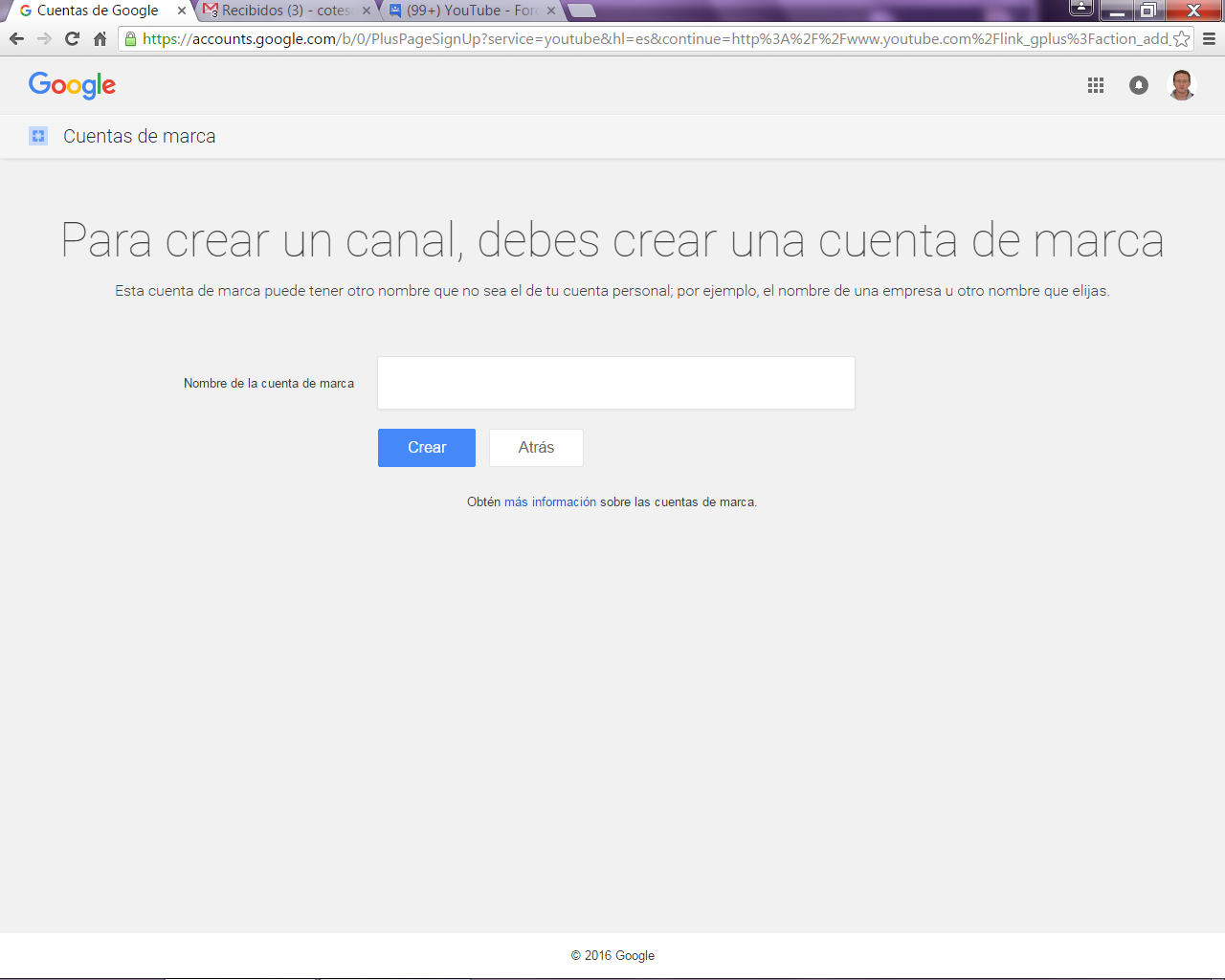
Task: Open the Google apps grid
Action: click(x=1096, y=85)
